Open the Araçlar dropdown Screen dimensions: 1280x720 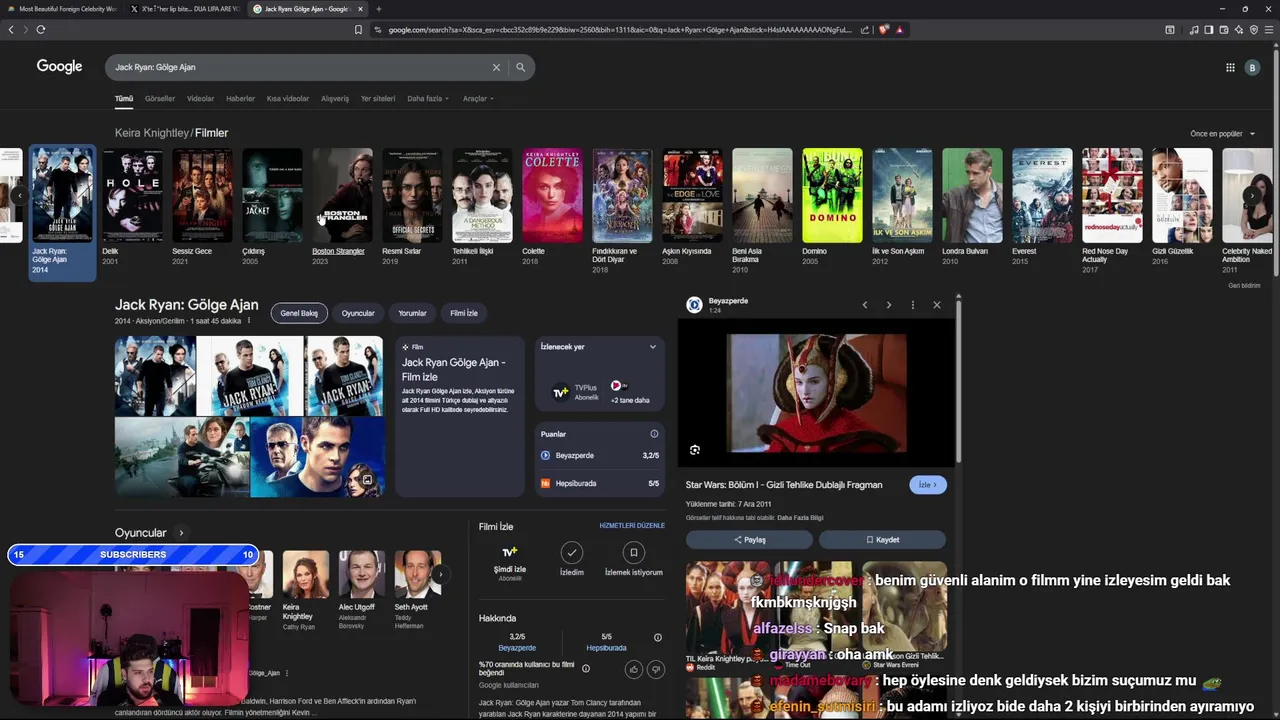tap(478, 99)
